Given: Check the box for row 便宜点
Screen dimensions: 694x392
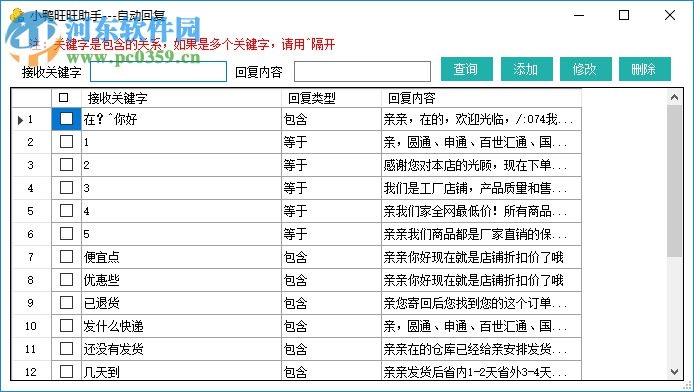Looking at the screenshot, I should [x=66, y=257].
